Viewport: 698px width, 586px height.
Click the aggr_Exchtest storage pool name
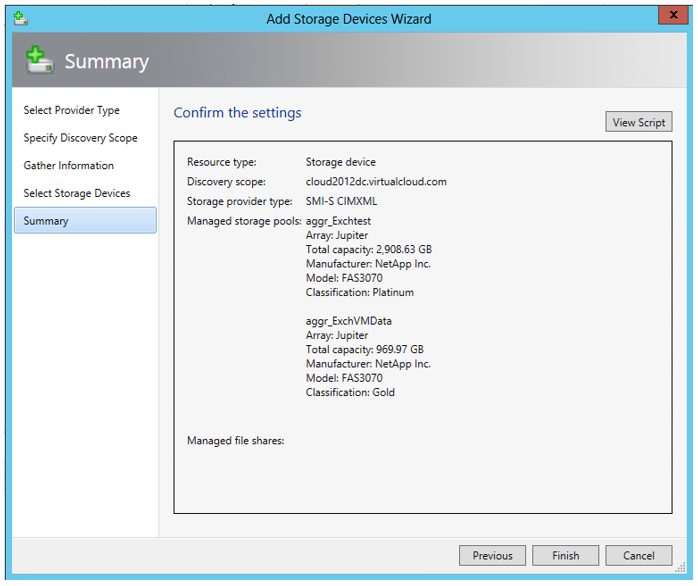[x=339, y=221]
